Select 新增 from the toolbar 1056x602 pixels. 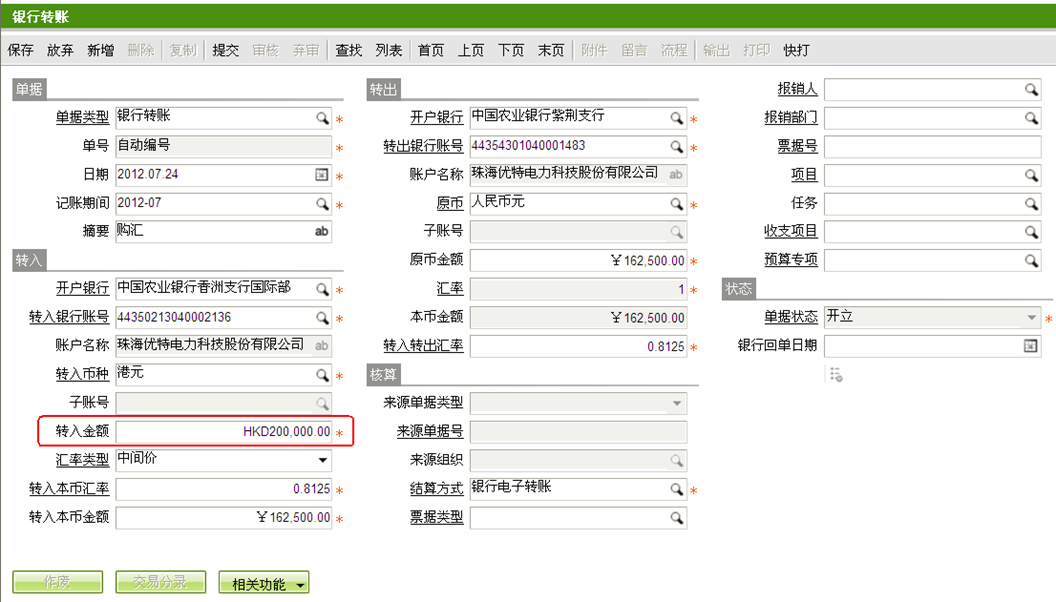[x=100, y=50]
